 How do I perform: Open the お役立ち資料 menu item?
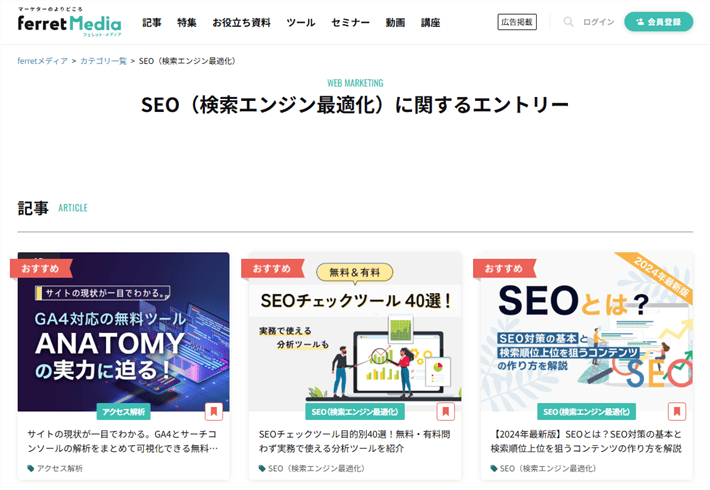point(241,23)
